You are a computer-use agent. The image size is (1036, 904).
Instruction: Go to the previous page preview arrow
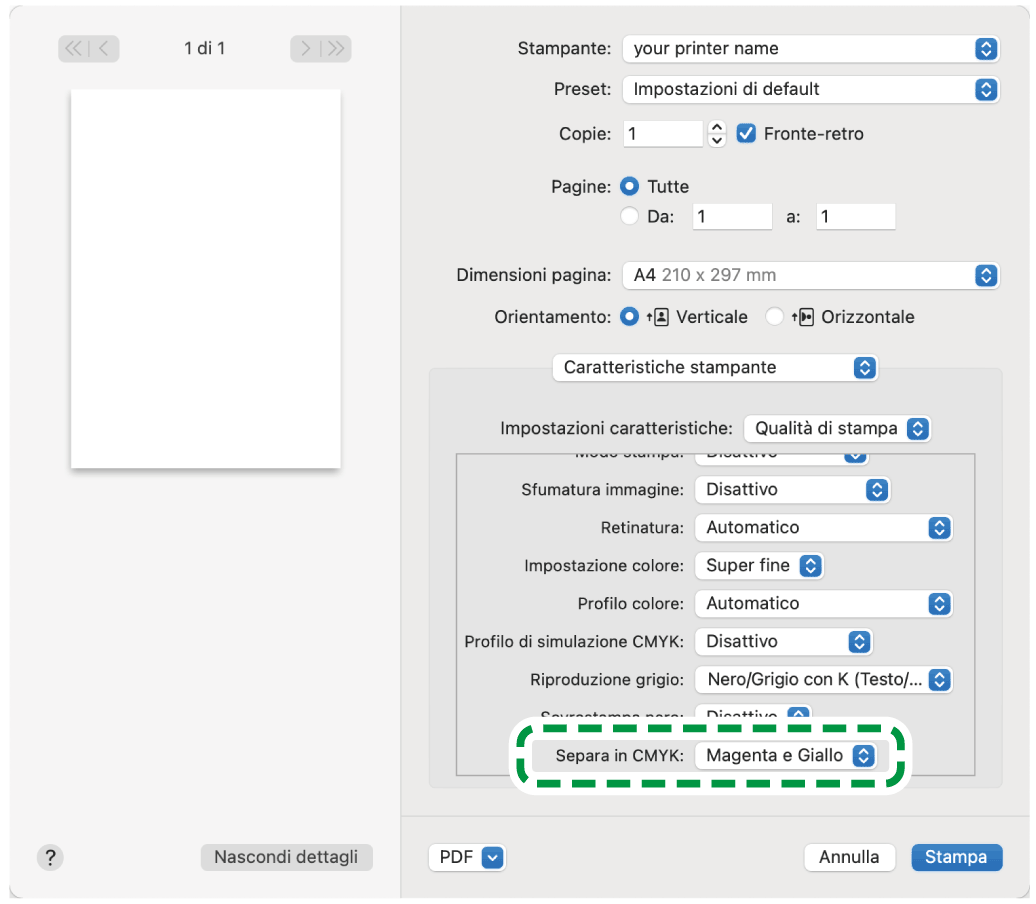click(104, 48)
